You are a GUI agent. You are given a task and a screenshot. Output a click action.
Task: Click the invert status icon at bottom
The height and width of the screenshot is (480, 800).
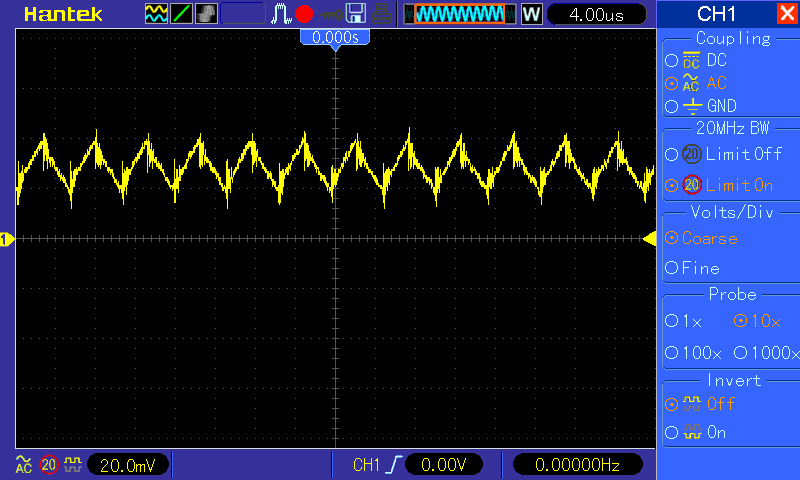(73, 464)
